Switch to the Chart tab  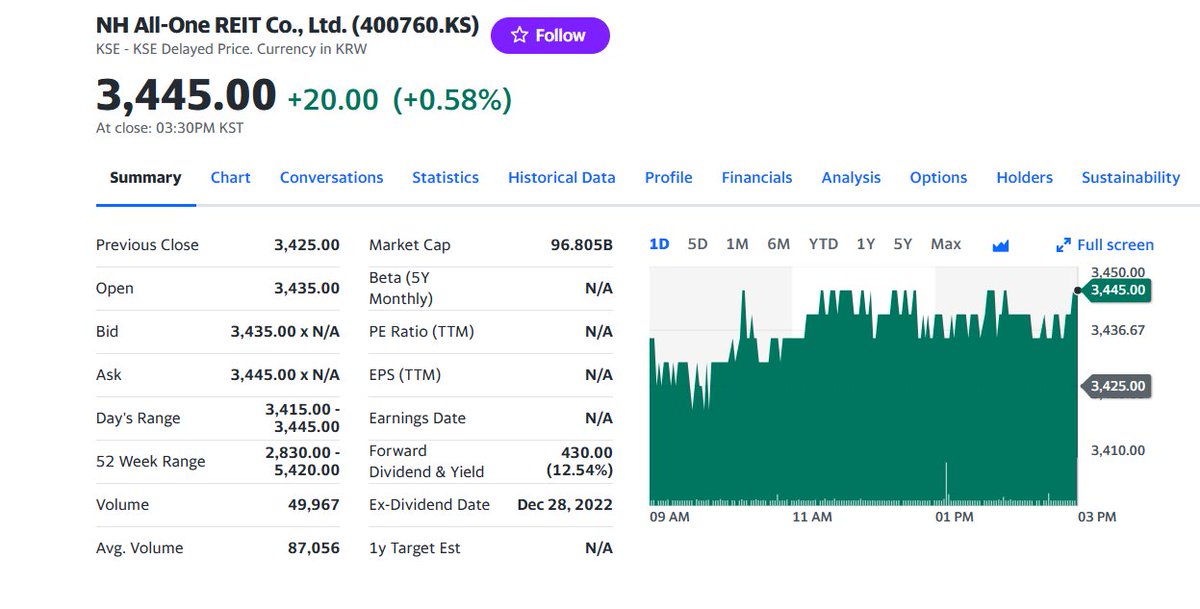(230, 177)
